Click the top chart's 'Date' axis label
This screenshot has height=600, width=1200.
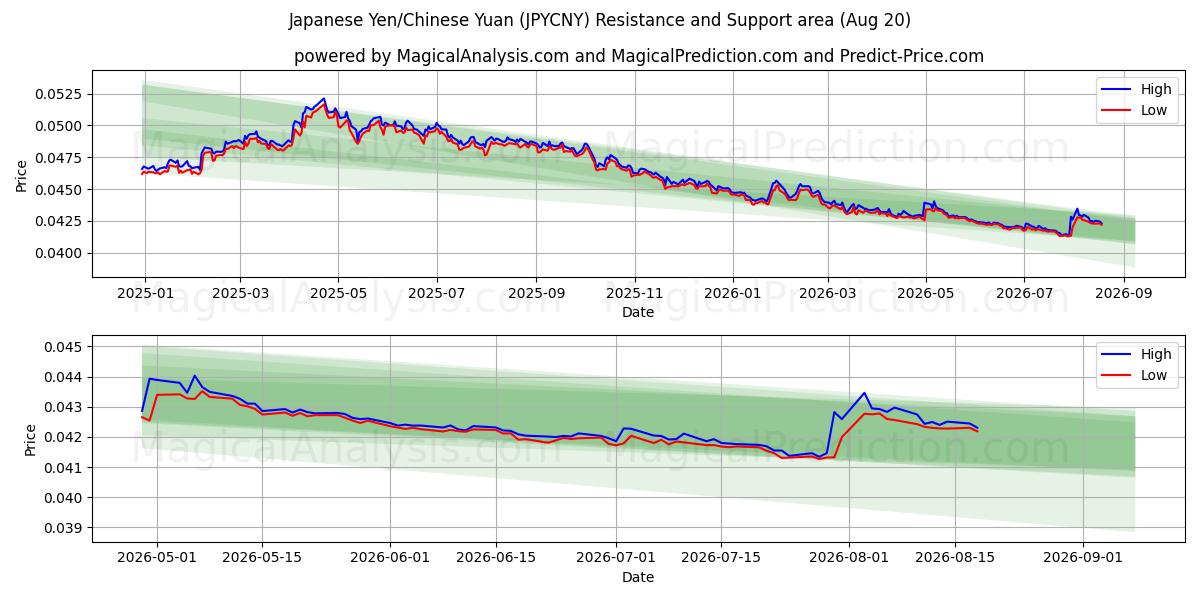point(638,313)
